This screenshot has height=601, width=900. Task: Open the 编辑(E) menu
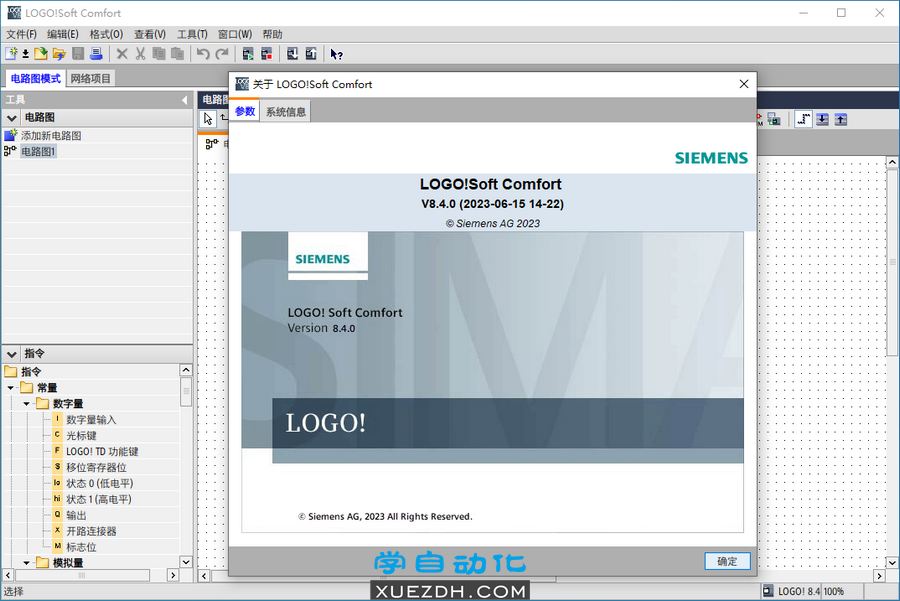pyautogui.click(x=63, y=34)
